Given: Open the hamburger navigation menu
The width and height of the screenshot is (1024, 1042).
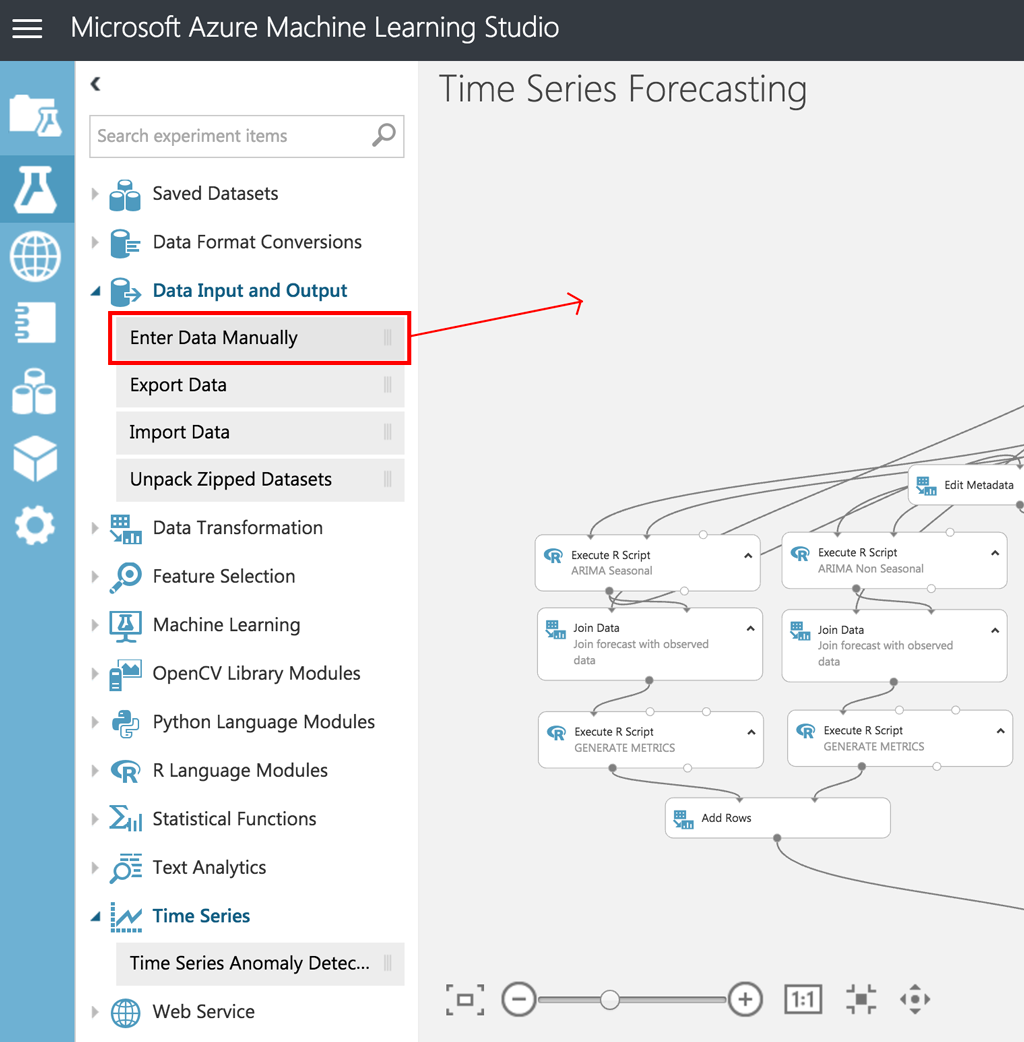Looking at the screenshot, I should pos(27,28).
